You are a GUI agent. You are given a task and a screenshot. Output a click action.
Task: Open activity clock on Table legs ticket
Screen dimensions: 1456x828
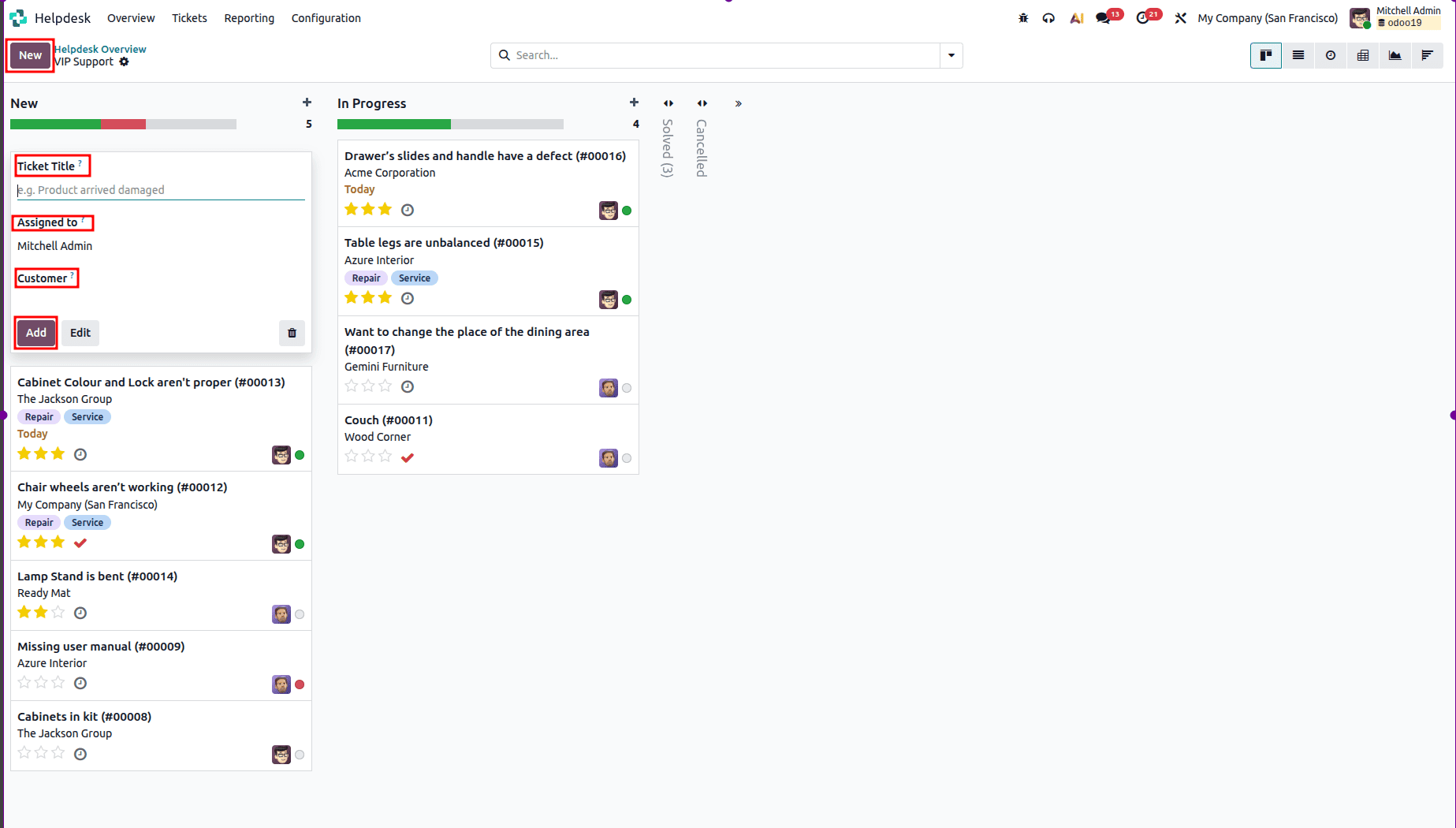coord(408,298)
